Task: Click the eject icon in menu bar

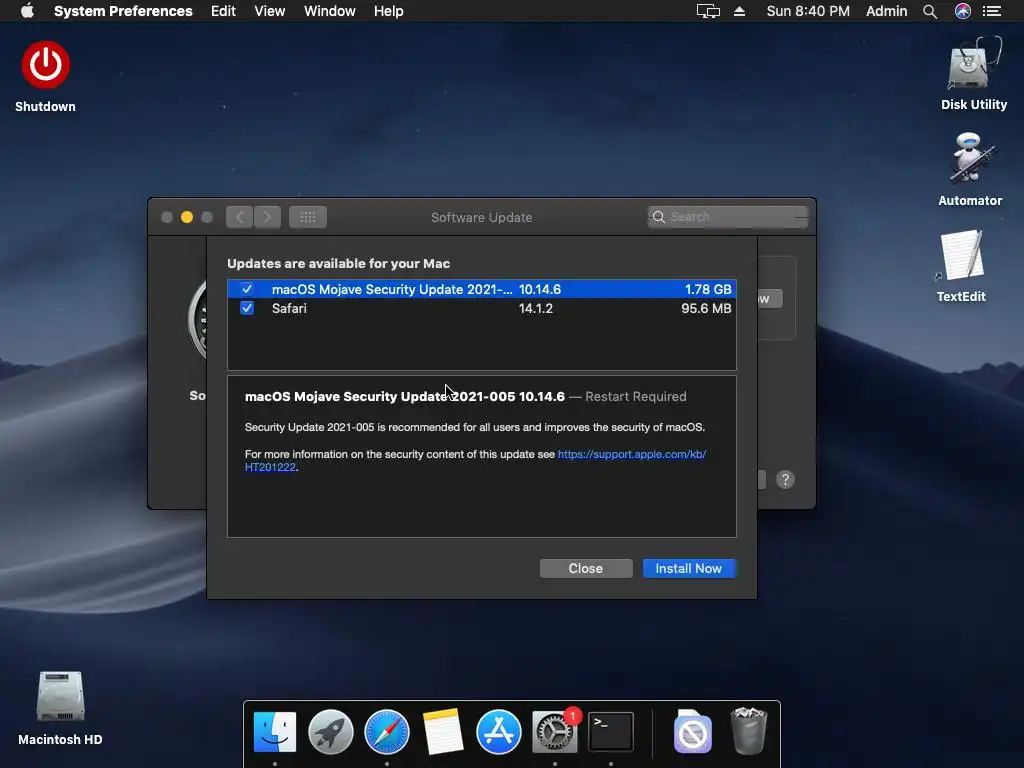Action: point(739,11)
